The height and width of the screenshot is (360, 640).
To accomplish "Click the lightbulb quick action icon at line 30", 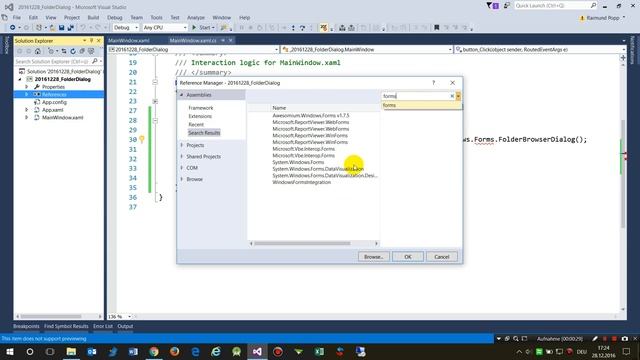I will [x=142, y=140].
